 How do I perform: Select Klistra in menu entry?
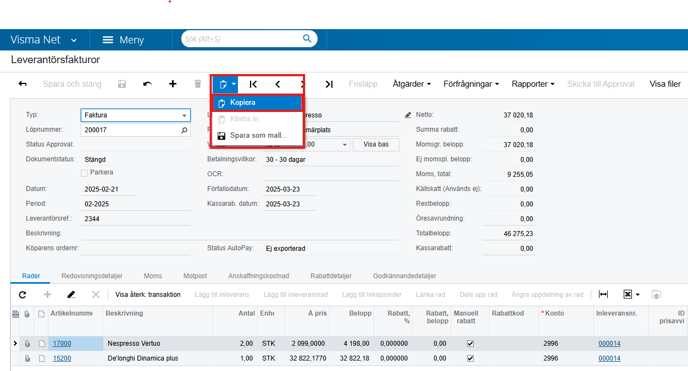tap(258, 119)
